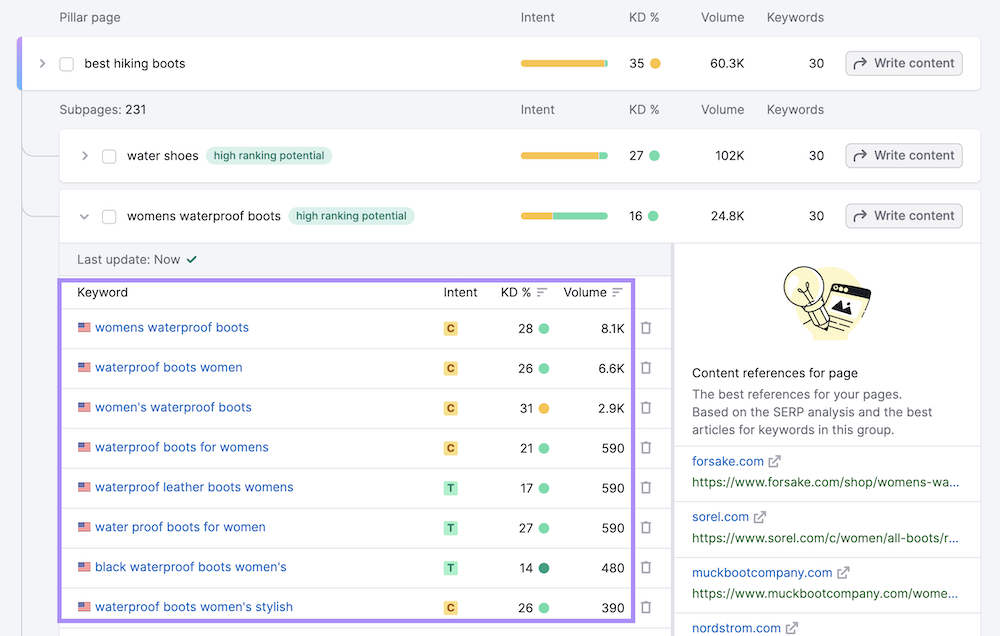Sort keywords by KD % filter icon
This screenshot has width=1000, height=636.
542,292
